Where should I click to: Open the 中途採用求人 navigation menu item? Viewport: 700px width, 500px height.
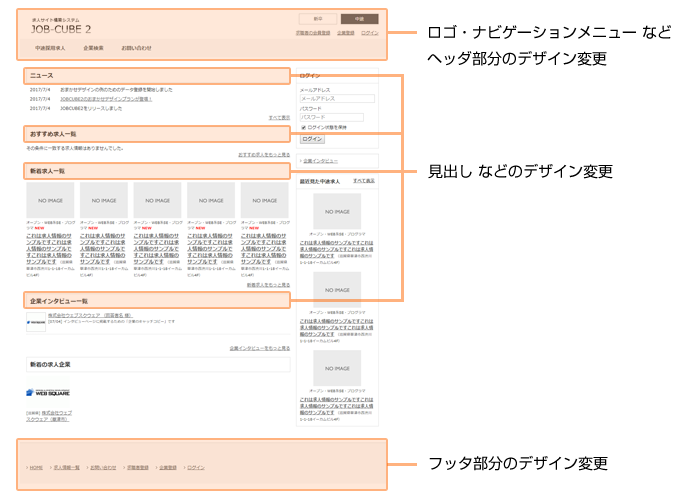pyautogui.click(x=50, y=48)
